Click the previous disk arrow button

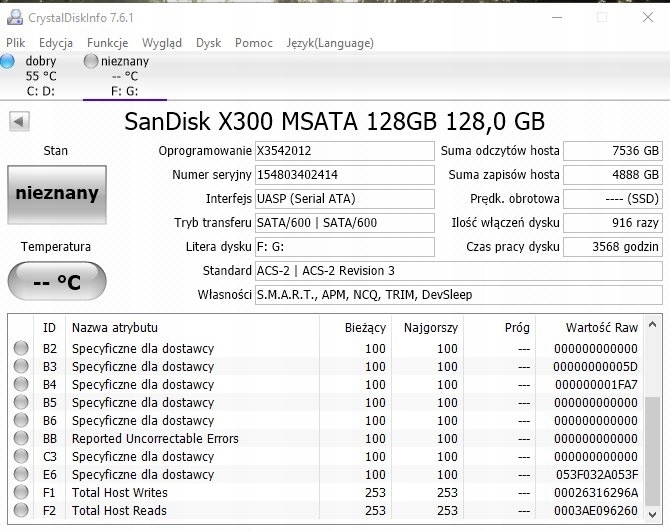19,121
